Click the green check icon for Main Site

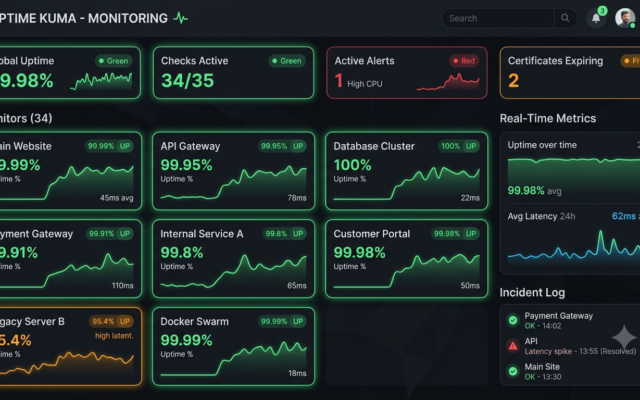(513, 371)
